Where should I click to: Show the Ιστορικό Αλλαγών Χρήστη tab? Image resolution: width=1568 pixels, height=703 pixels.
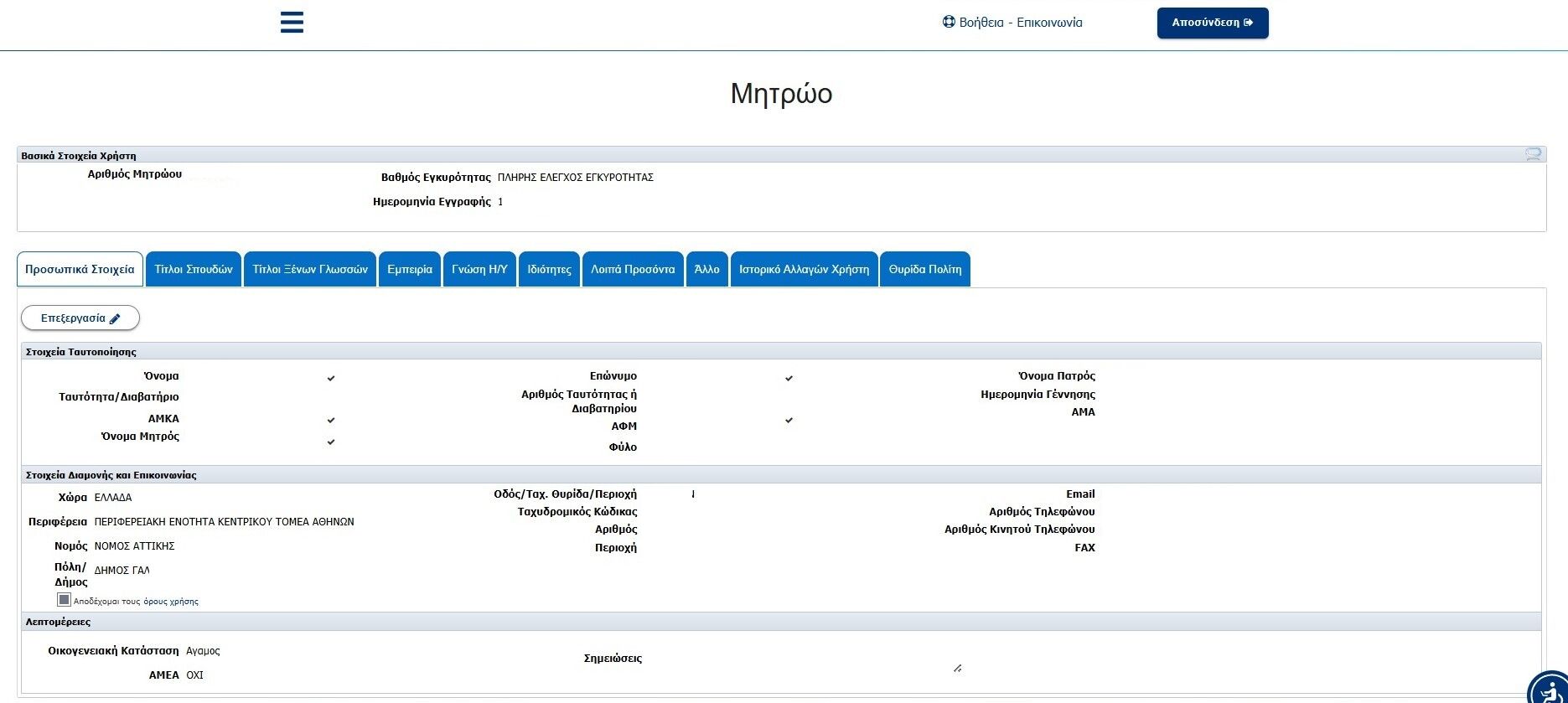tap(804, 270)
